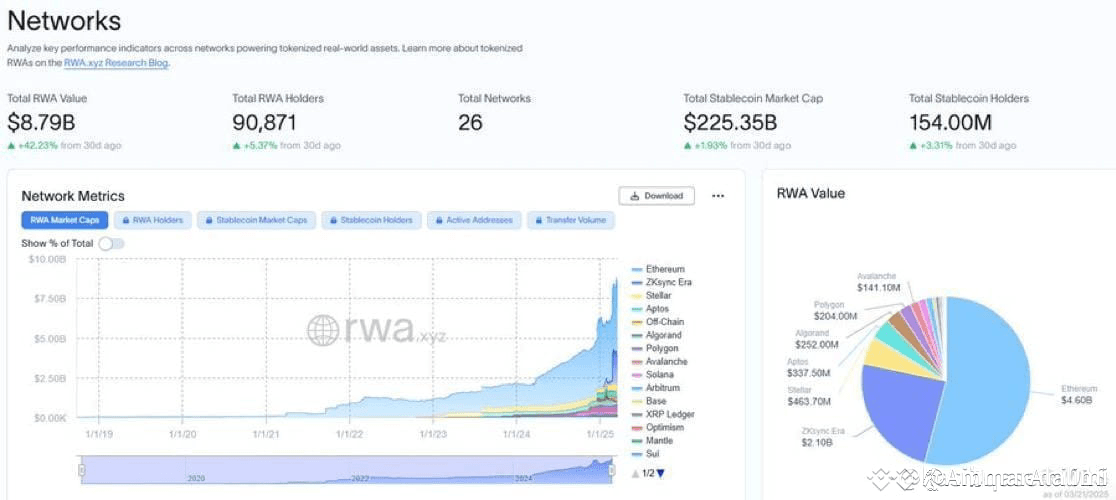Toggle ZKsync Era series in legend
This screenshot has height=500, width=1116.
coord(661,282)
